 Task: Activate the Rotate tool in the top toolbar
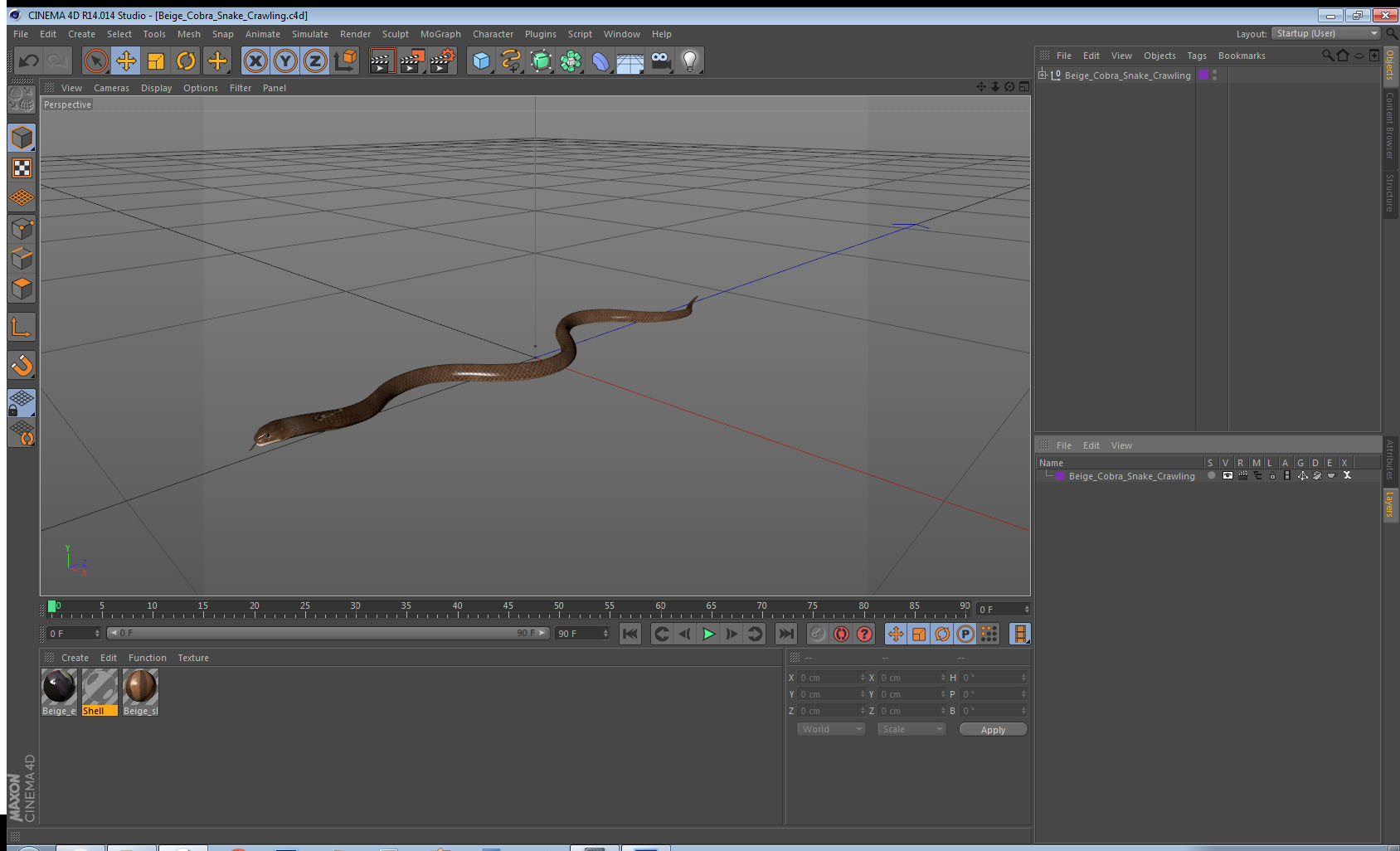[186, 61]
